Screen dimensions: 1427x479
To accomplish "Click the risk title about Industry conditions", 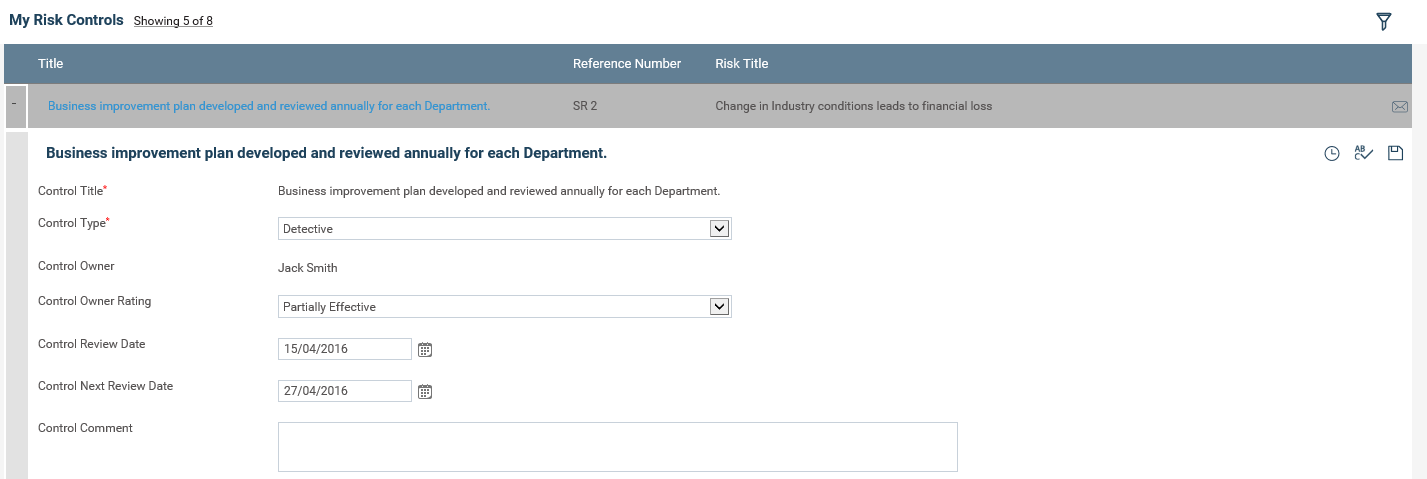I will point(854,106).
